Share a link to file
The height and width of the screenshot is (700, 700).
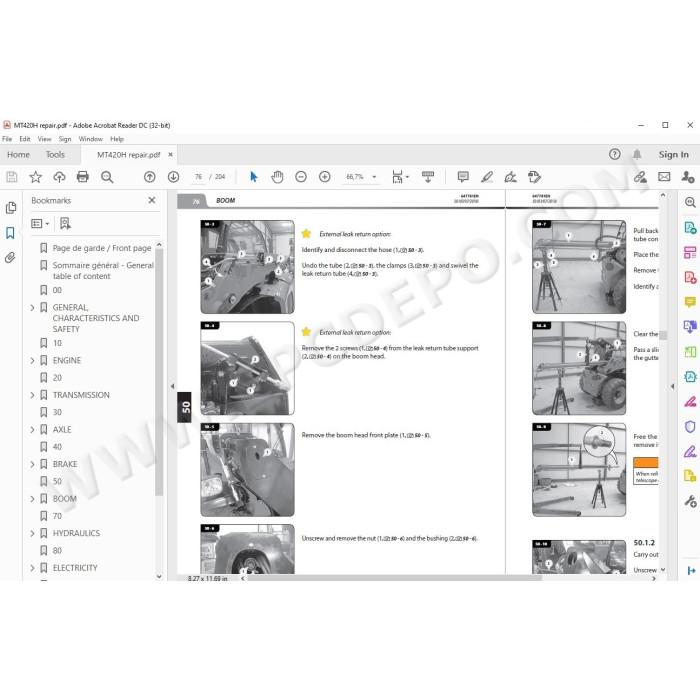640,177
